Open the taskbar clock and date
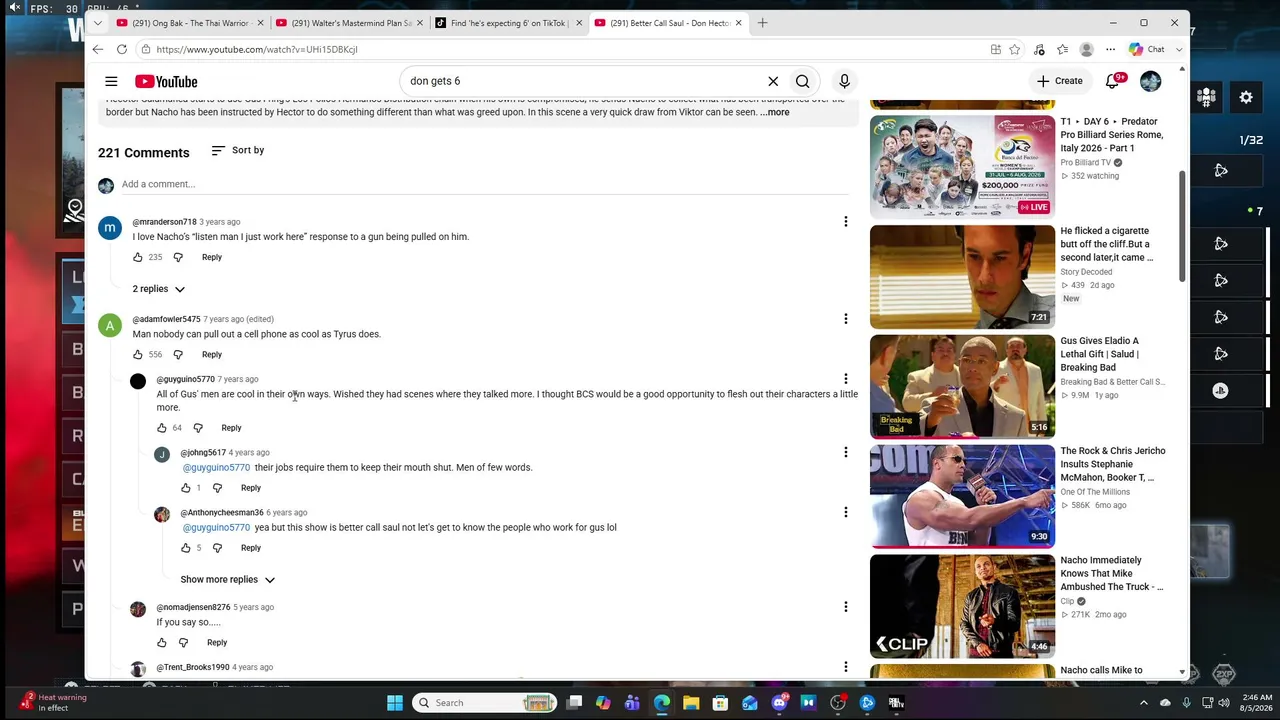 point(1257,703)
